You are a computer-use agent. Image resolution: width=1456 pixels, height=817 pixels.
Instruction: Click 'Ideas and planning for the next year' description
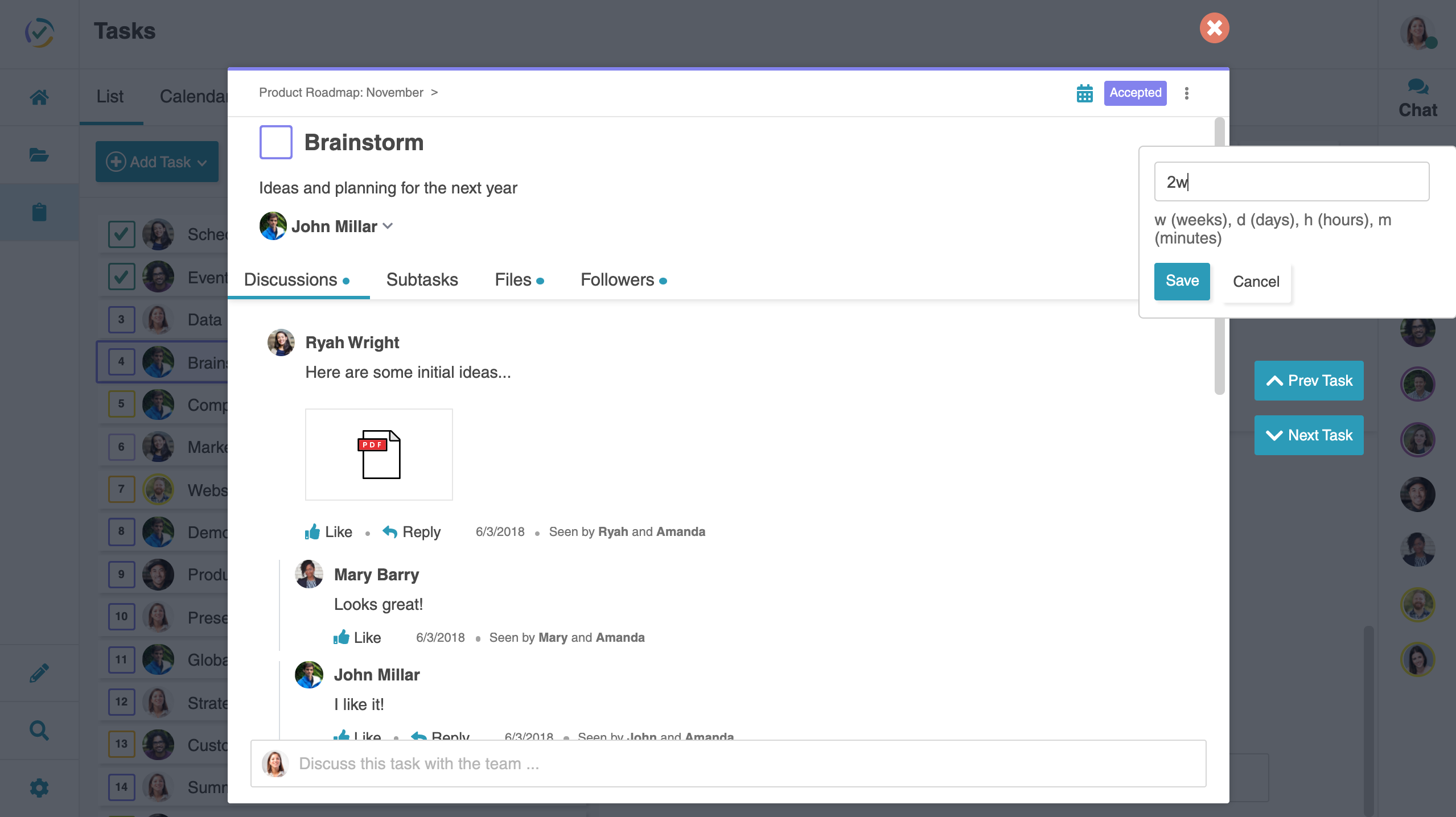(x=388, y=188)
